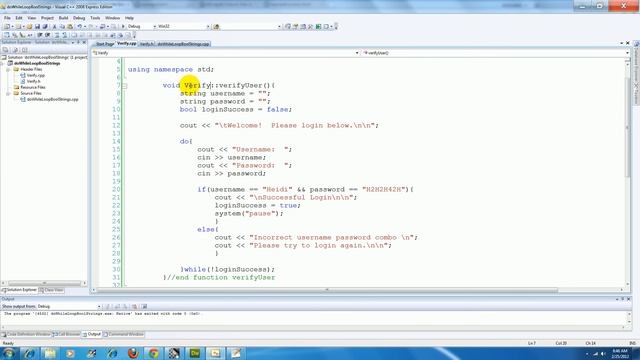The width and height of the screenshot is (640, 360).
Task: Switch to Solution Explorer bottom tab
Action: coord(19,290)
